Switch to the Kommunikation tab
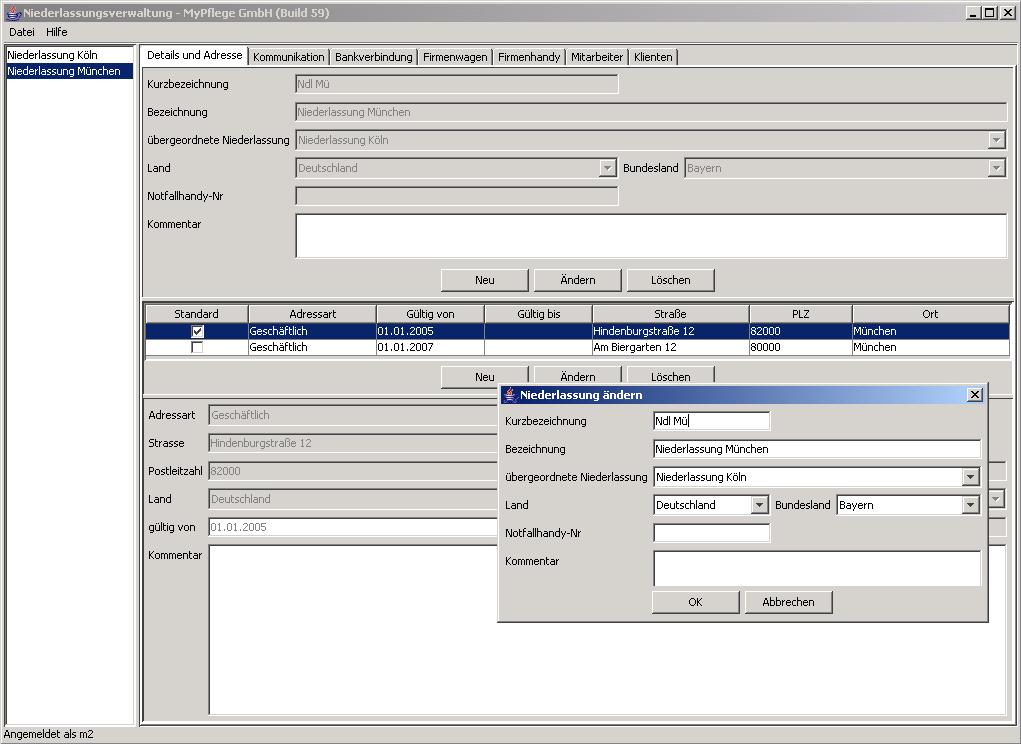 click(x=288, y=57)
